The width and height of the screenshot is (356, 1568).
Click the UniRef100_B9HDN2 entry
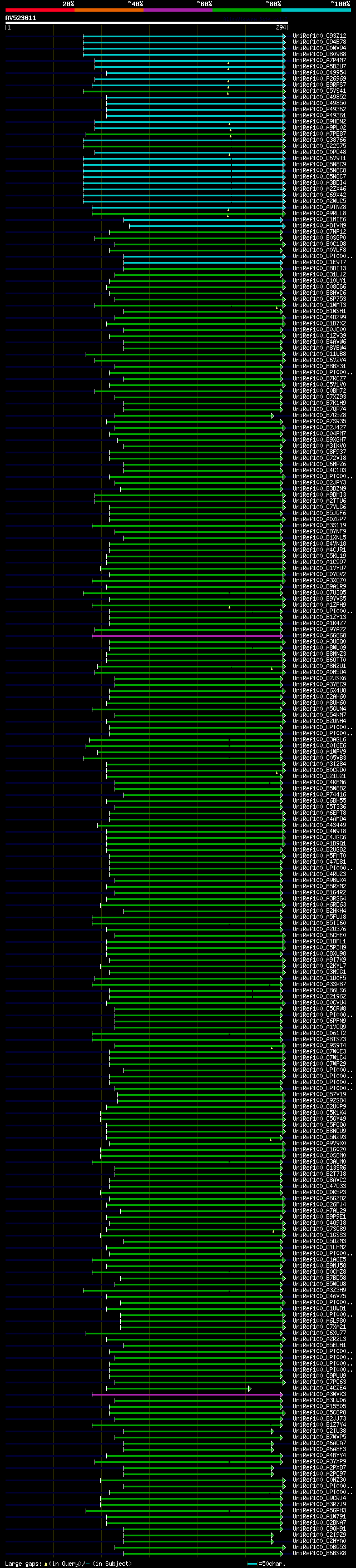point(319,122)
